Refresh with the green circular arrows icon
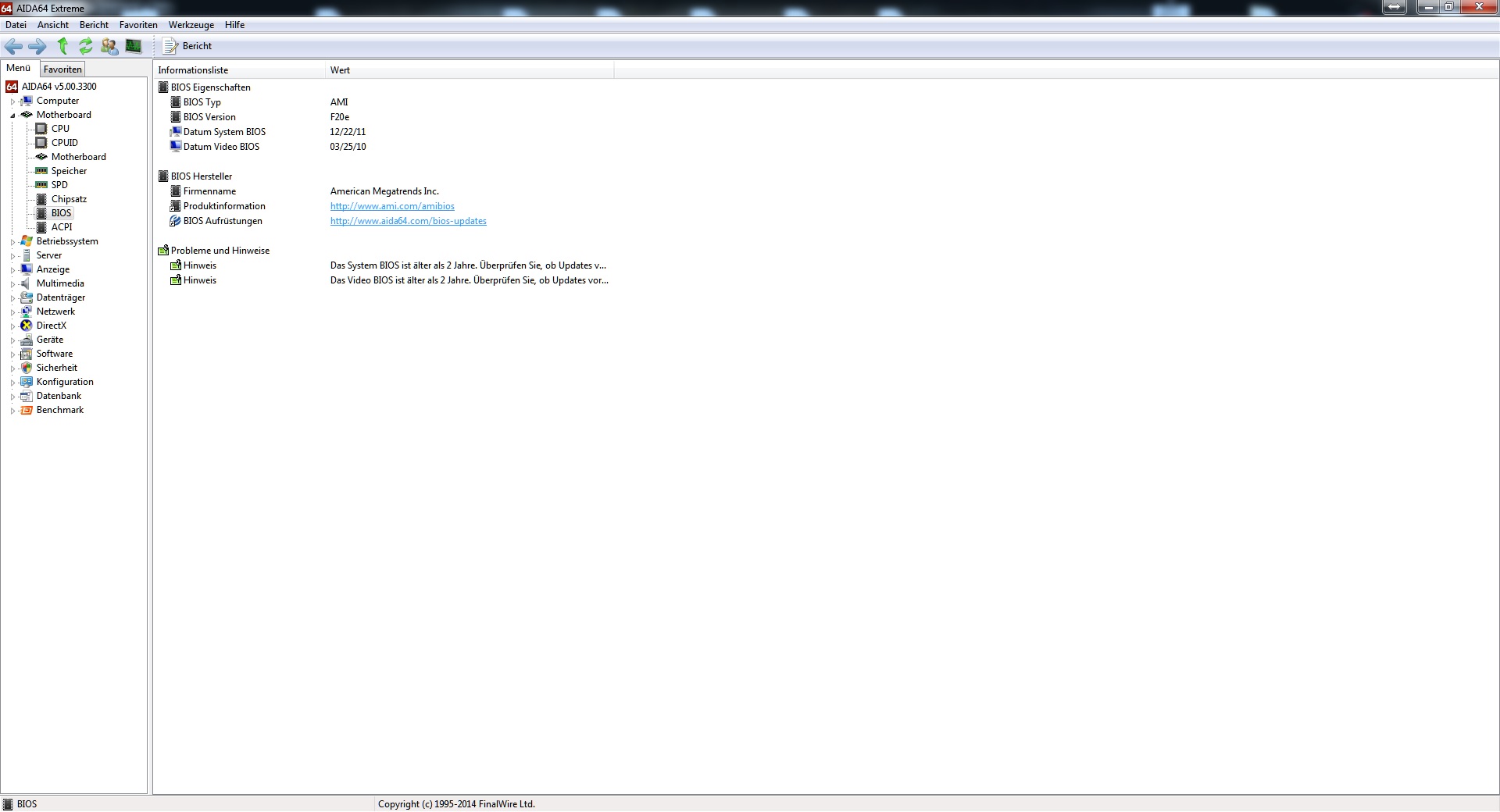Screen dimensions: 1500x812 click(x=86, y=46)
